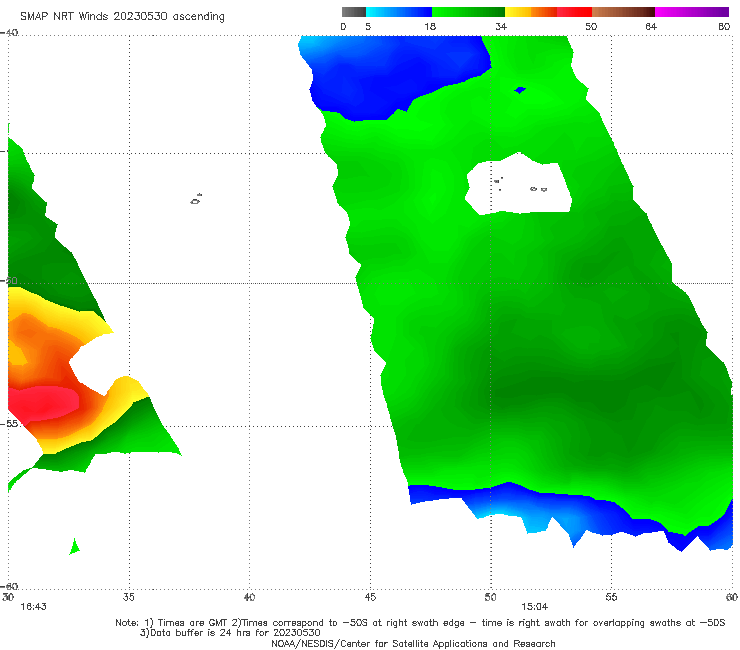Click the '64' color bar label

click(651, 27)
